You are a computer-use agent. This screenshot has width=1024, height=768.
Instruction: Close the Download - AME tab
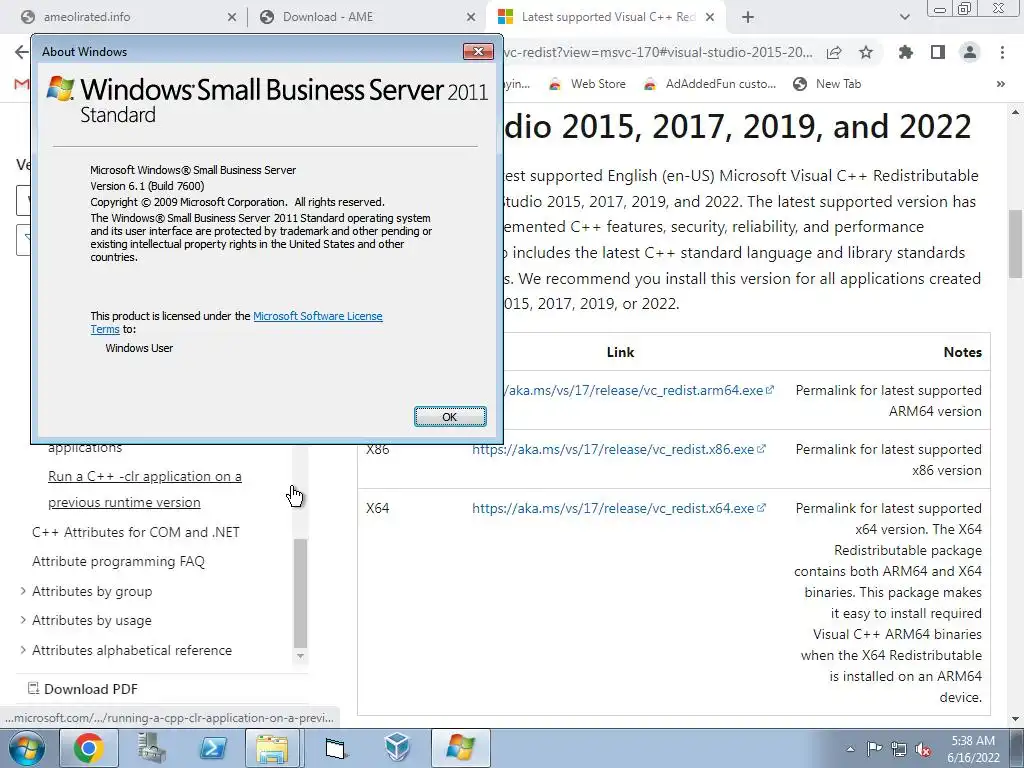click(471, 18)
